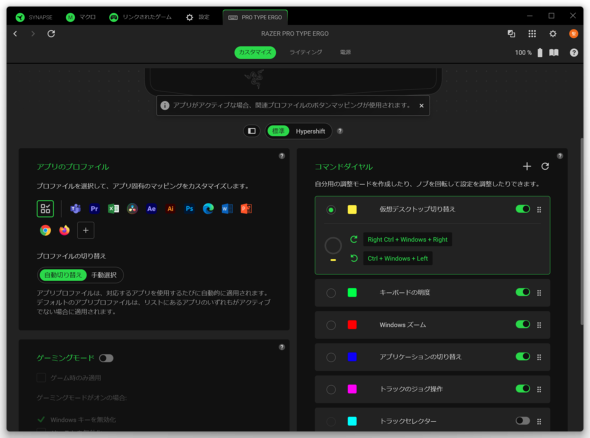Screen dimensions: 590x438
Task: Enable the トラックセレクター toggle
Action: coord(523,421)
